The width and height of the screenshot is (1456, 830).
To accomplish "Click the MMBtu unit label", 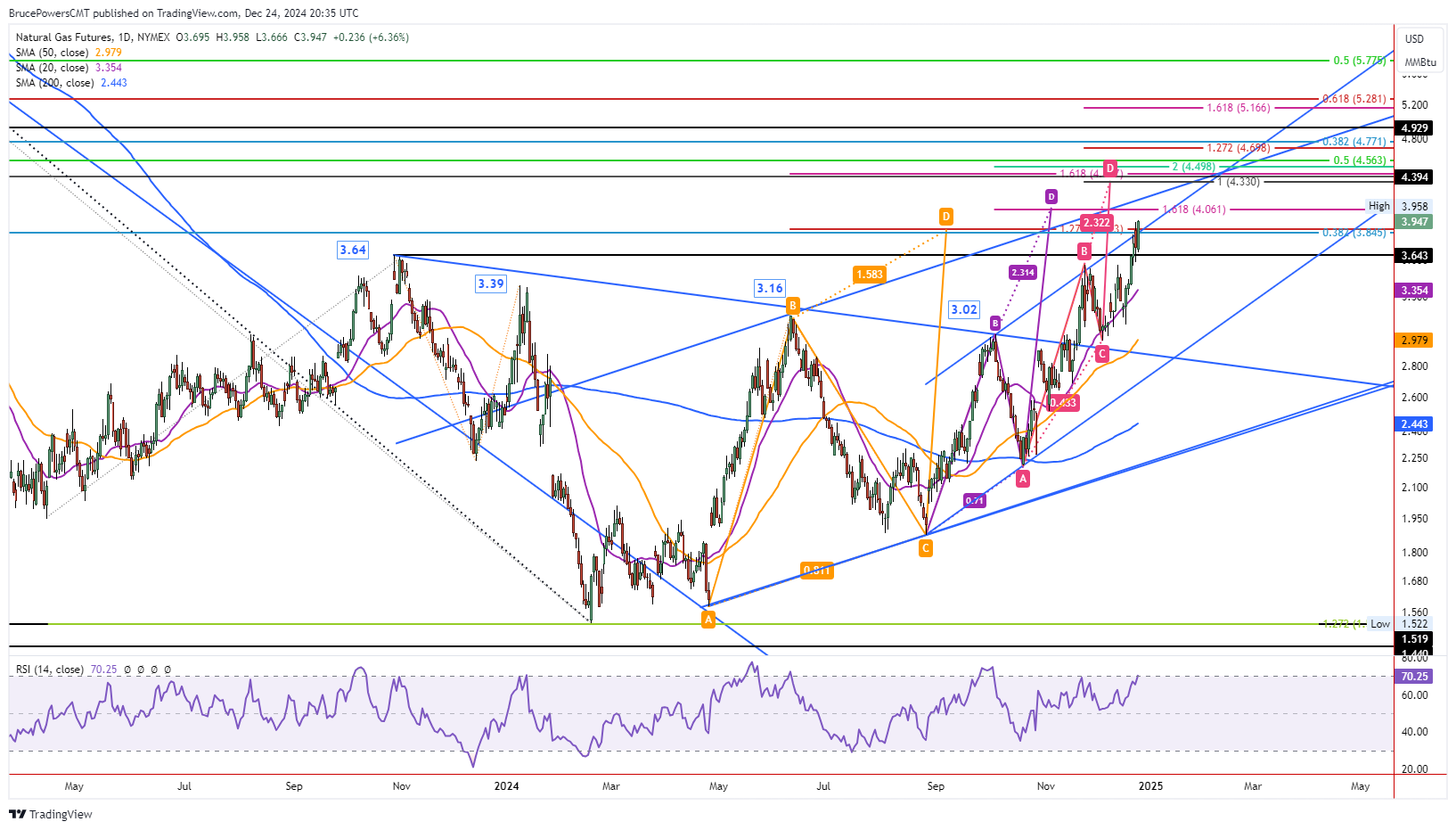I will 1420,62.
